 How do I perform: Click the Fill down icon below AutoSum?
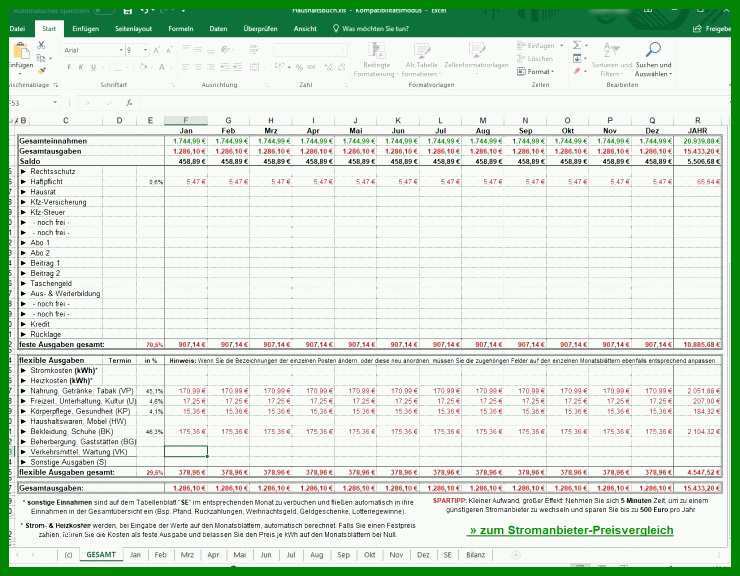click(x=577, y=58)
